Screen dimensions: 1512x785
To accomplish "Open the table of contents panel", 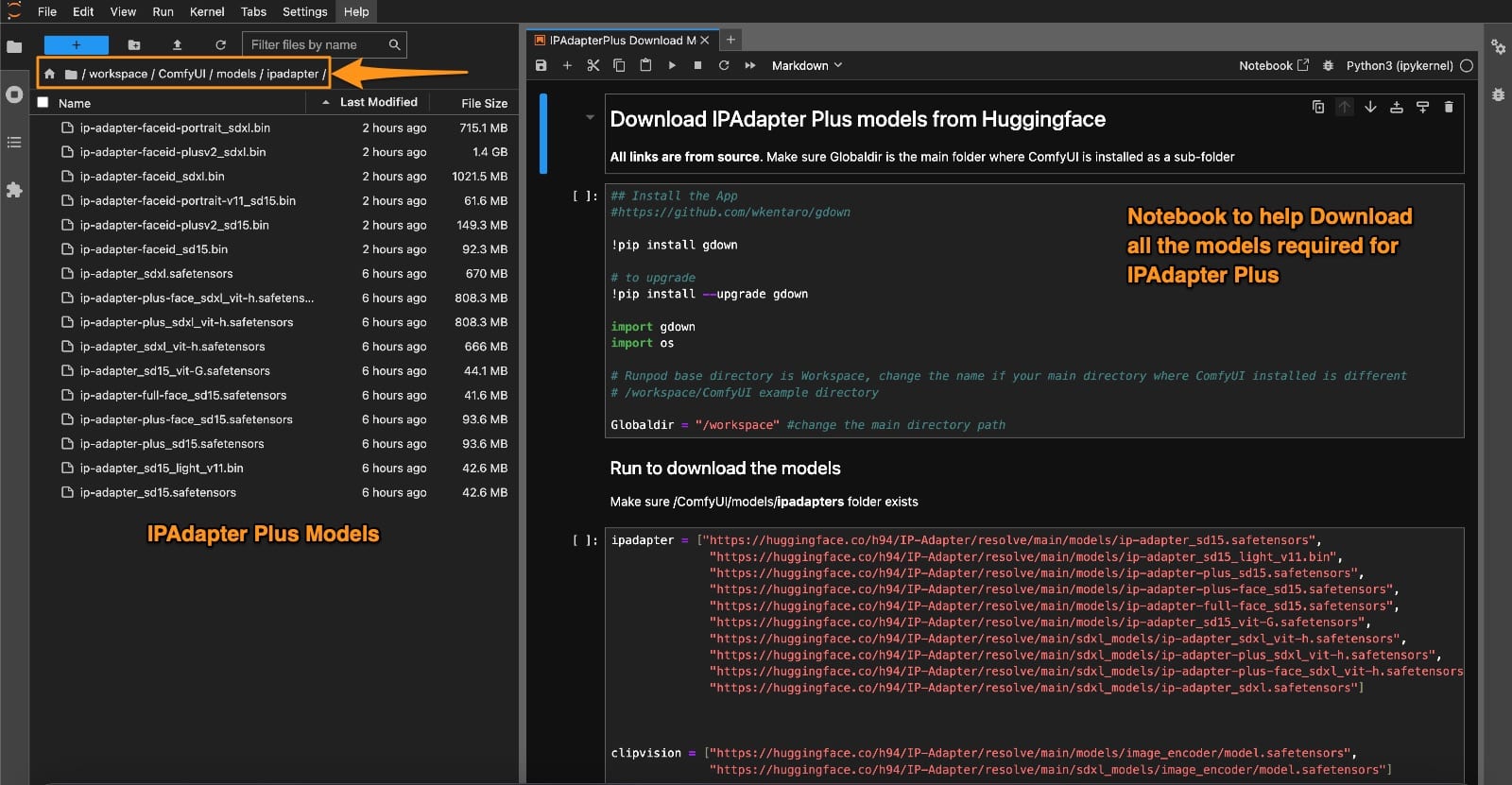I will pyautogui.click(x=14, y=143).
